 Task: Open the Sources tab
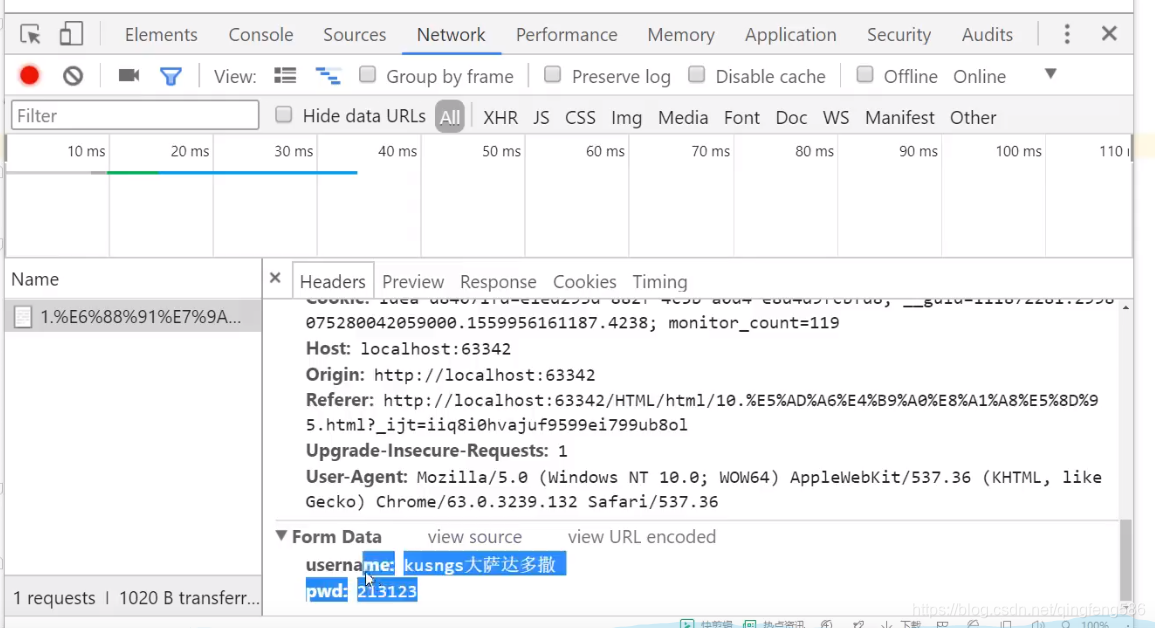354,35
